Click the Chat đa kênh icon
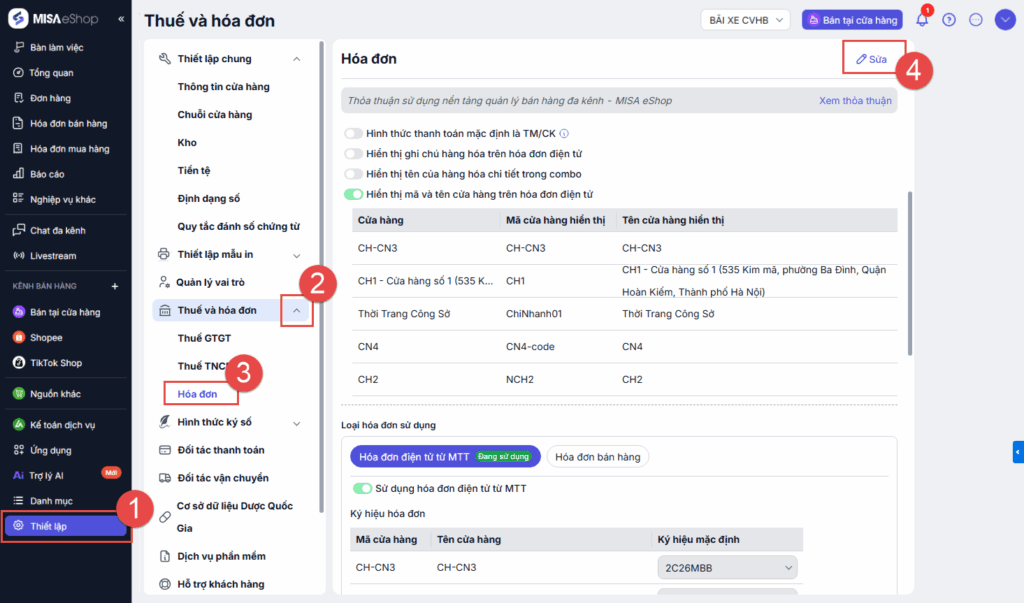1024x603 pixels. pyautogui.click(x=19, y=230)
